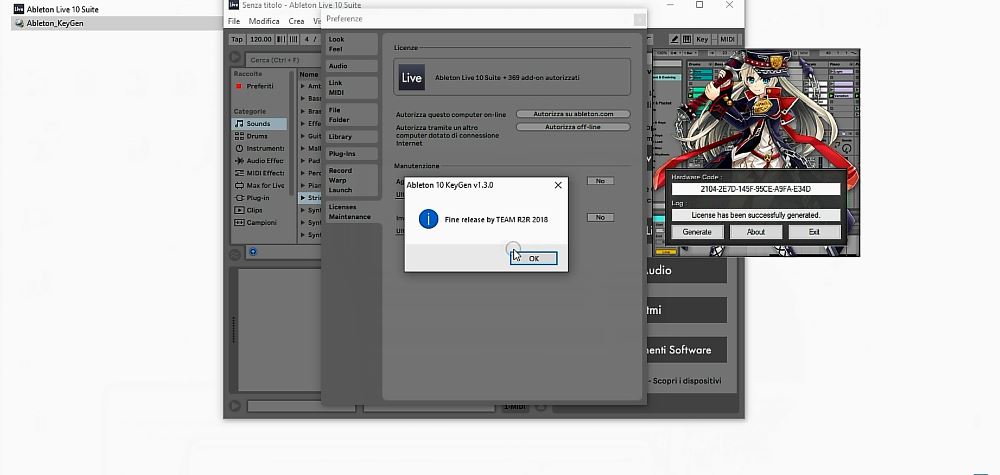Click the Live icon in title bar

point(234,5)
